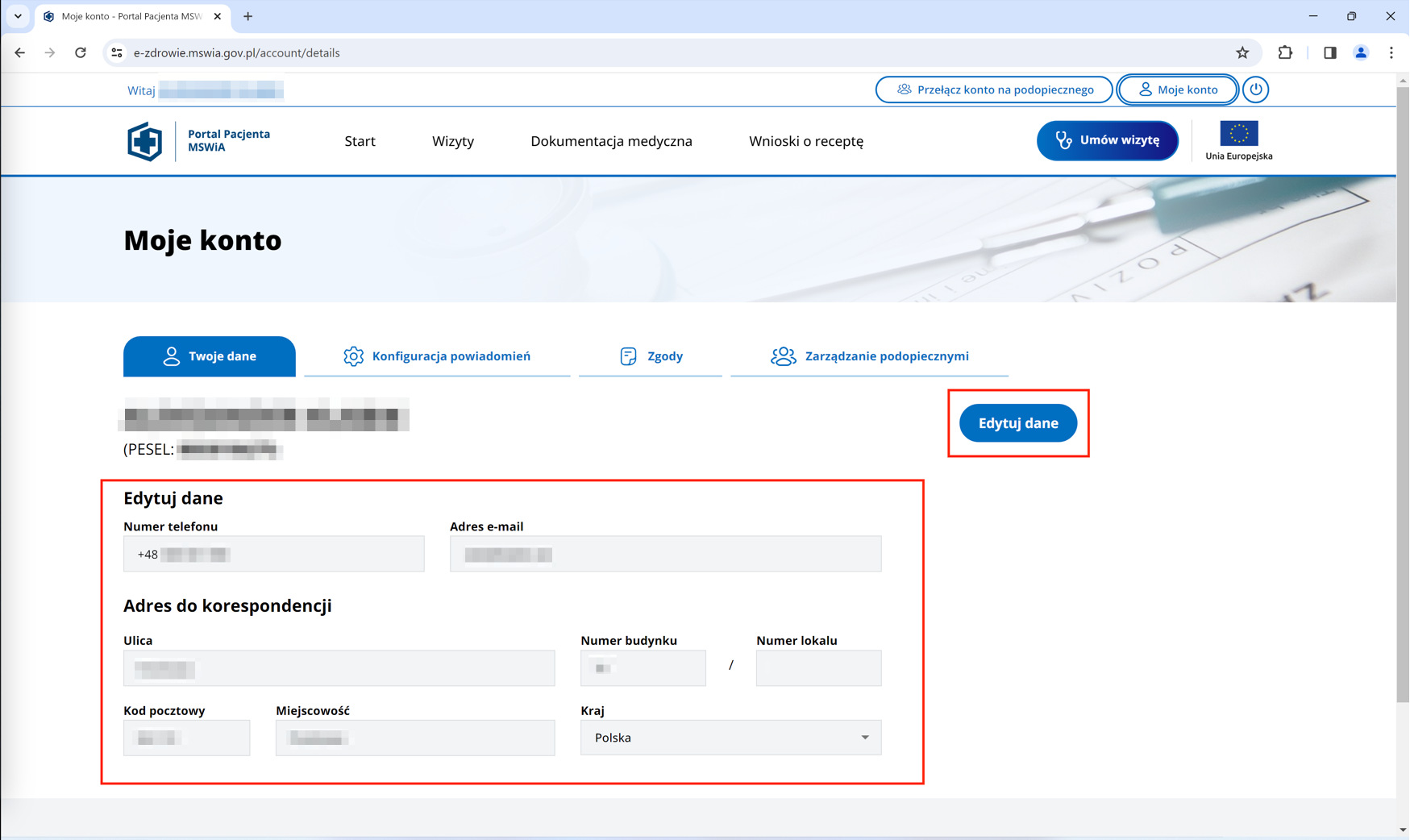Click the Portal Pacjenta MSWiA logo

pos(145,142)
